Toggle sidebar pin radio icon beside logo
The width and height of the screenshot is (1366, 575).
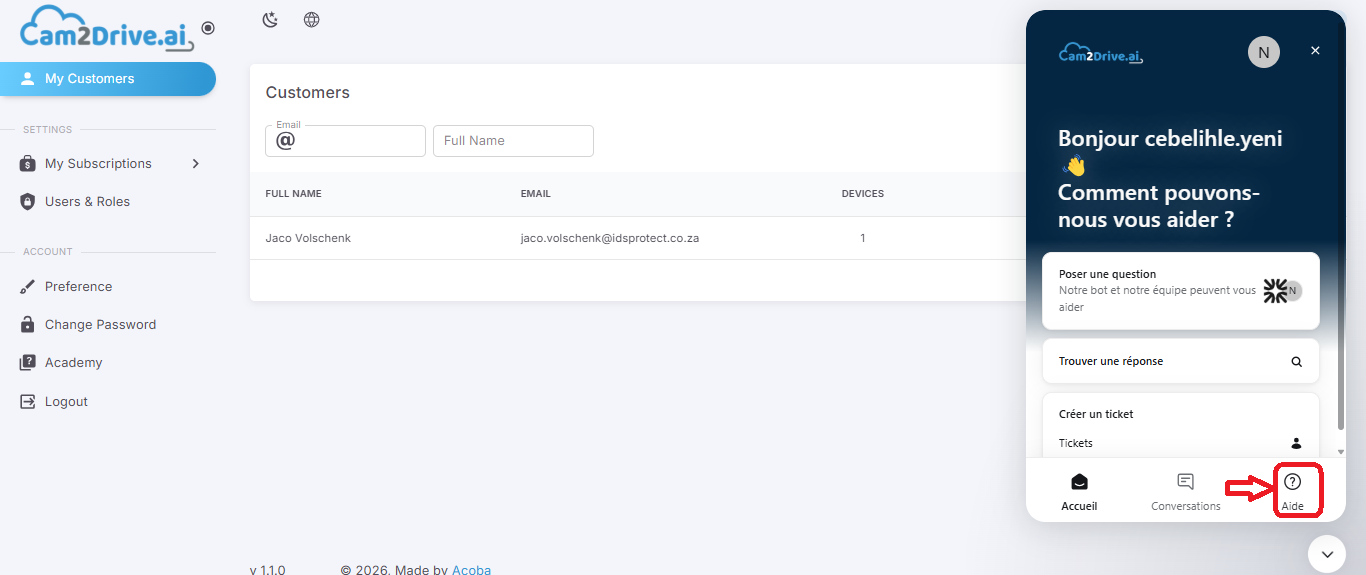208,28
